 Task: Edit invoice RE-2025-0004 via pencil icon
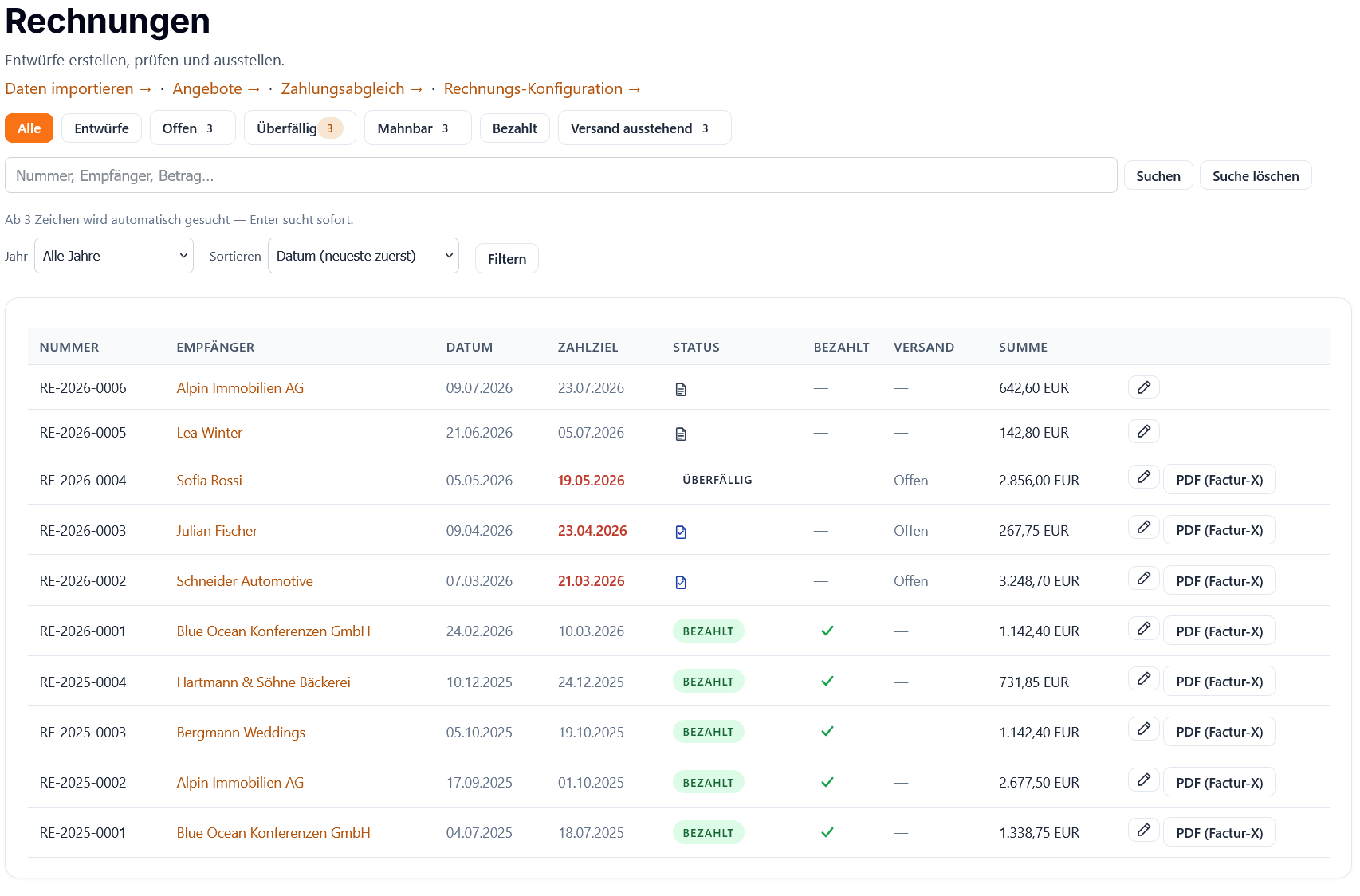(1143, 678)
